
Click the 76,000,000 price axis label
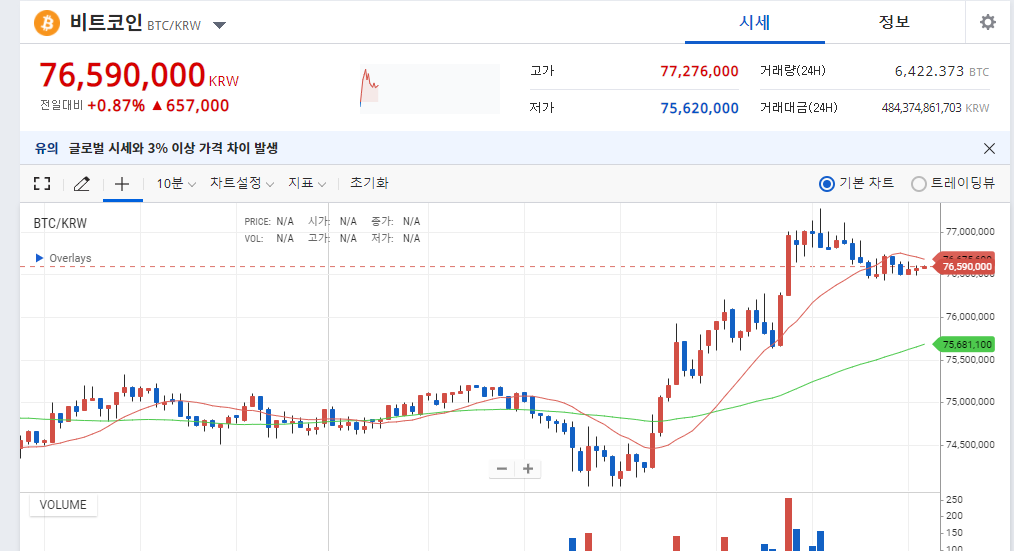click(970, 317)
